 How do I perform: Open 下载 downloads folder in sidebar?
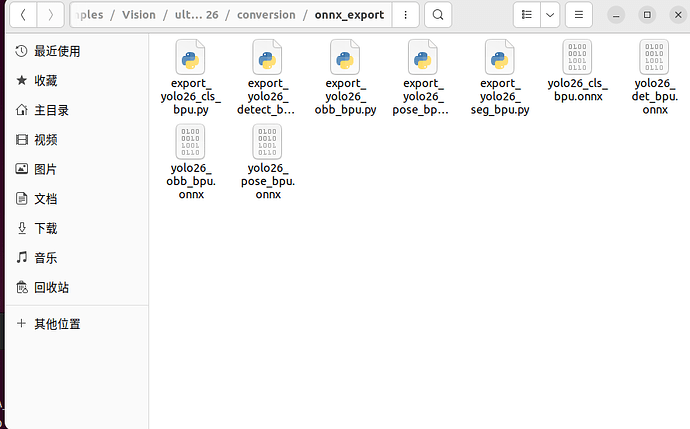click(77, 228)
